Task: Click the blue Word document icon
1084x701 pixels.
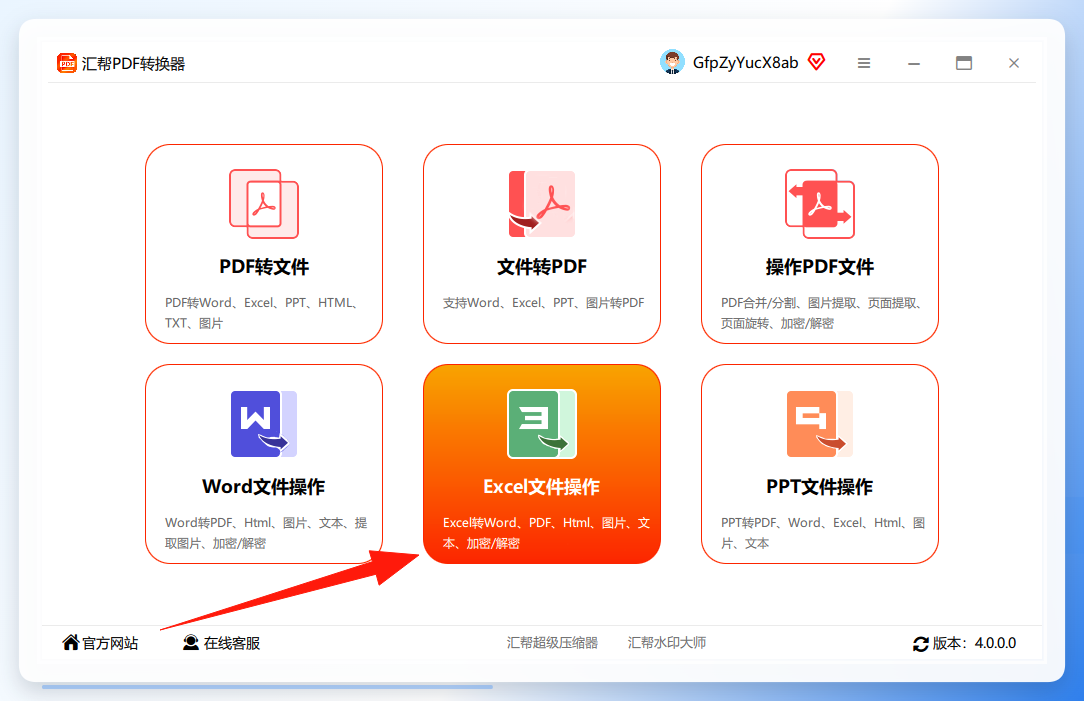Action: [x=264, y=424]
